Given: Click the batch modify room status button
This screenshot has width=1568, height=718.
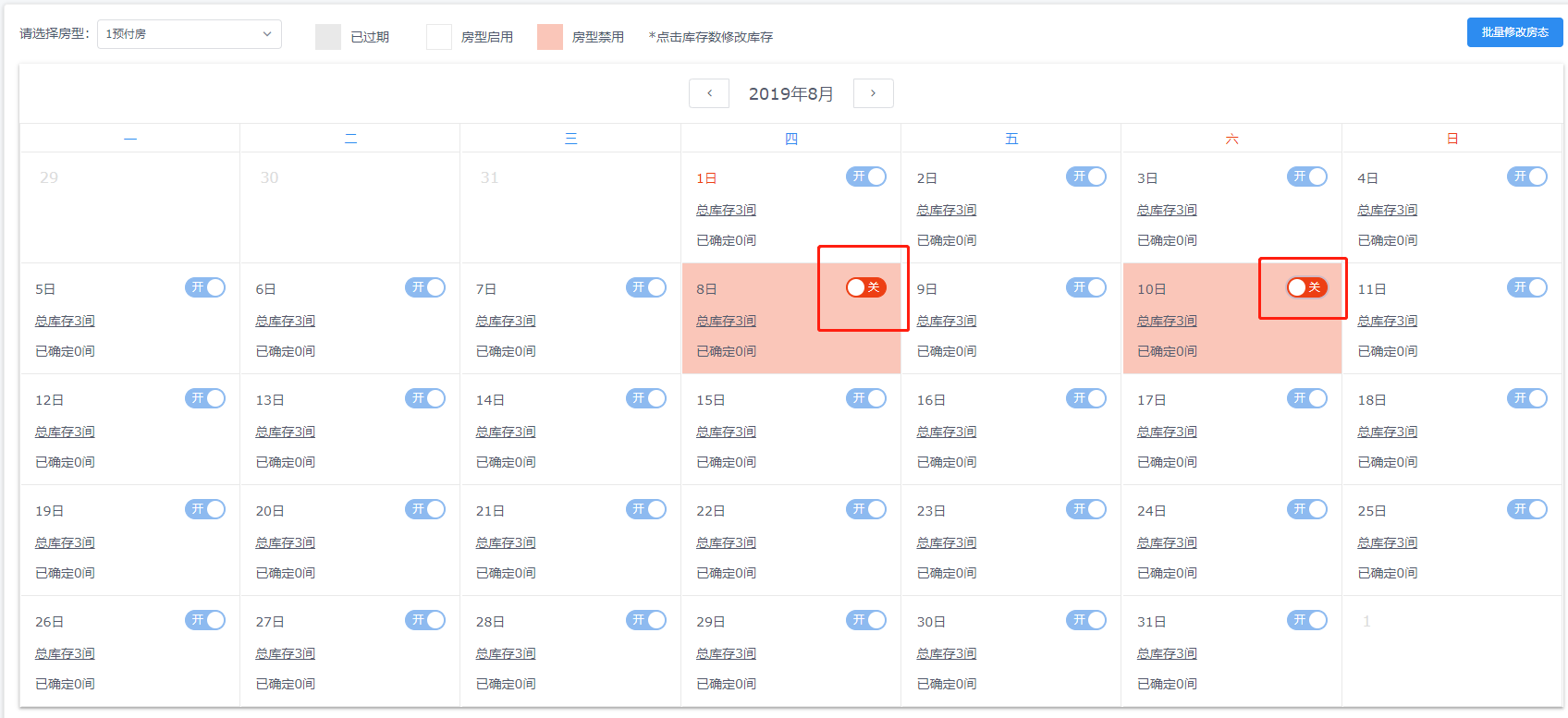Looking at the screenshot, I should click(1514, 32).
